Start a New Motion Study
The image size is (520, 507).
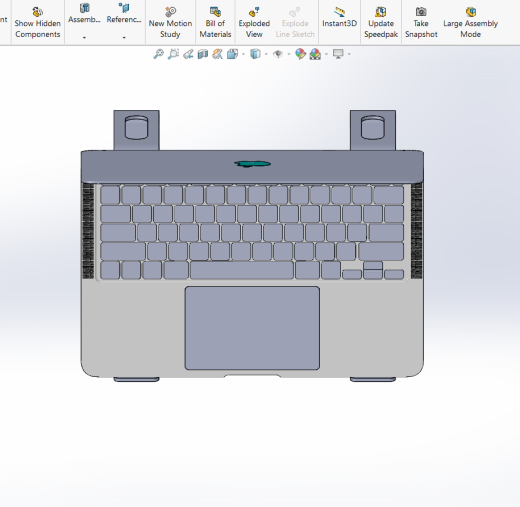pyautogui.click(x=170, y=22)
